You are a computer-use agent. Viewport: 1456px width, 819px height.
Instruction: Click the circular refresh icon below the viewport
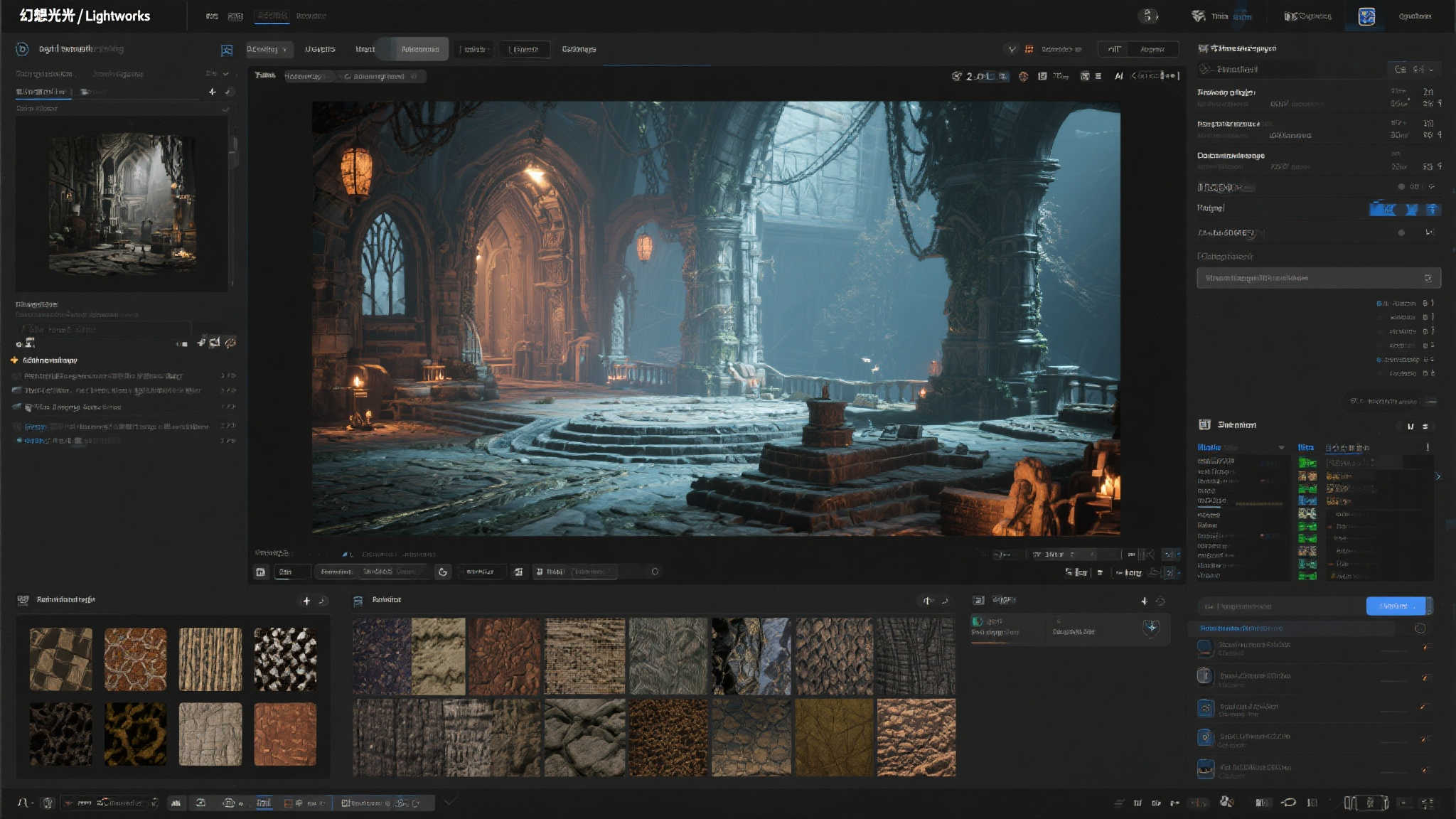coord(443,572)
